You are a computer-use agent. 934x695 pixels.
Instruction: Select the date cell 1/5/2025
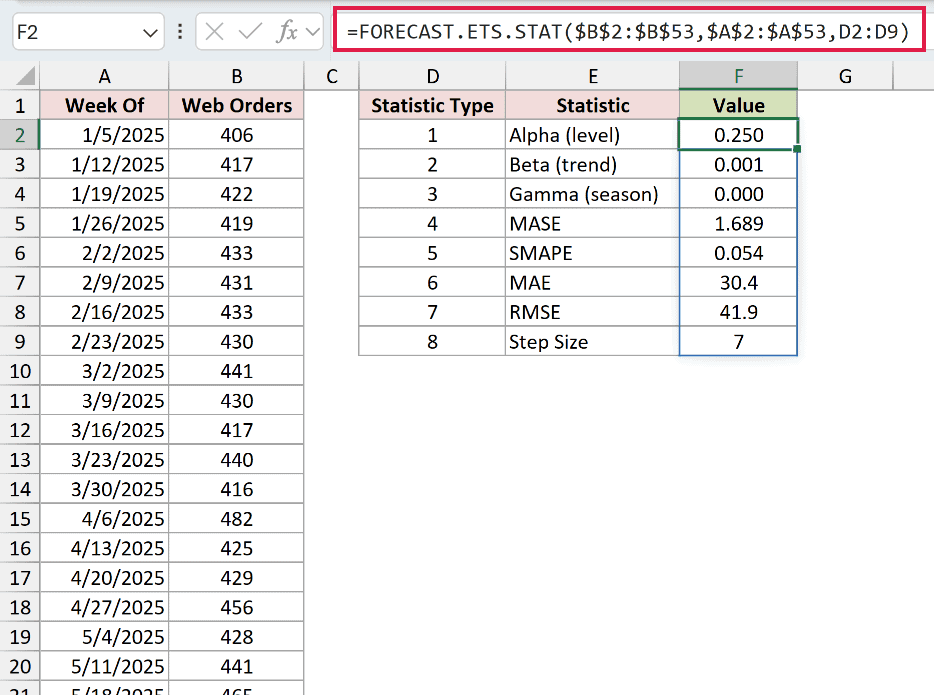pyautogui.click(x=104, y=135)
